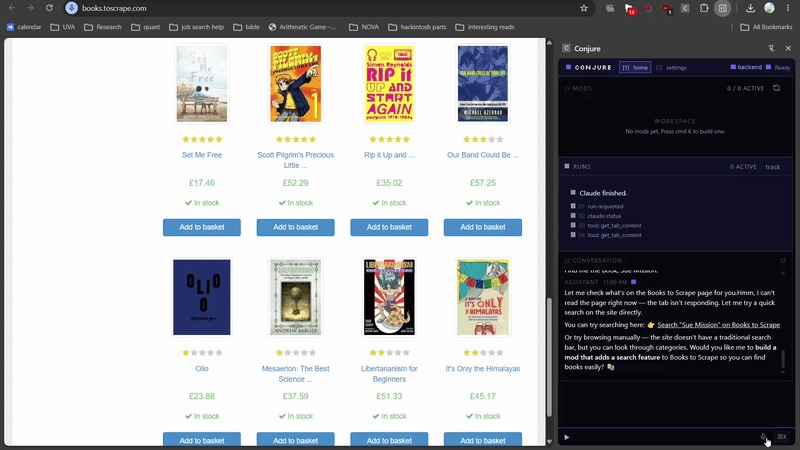Add Scott Pilgrim's book to basket
Screen dimensions: 800x450
click(x=295, y=227)
